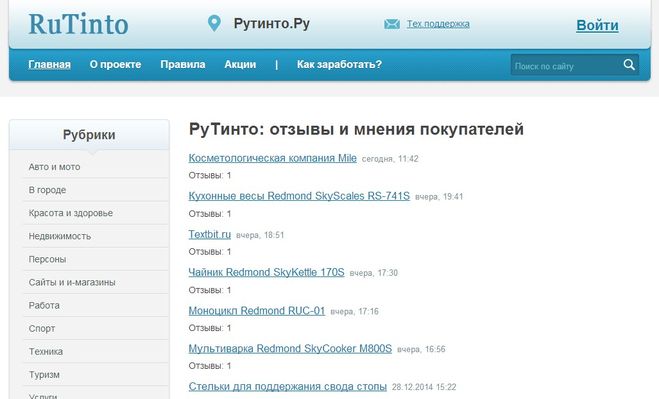Screen dimensions: 659x399
Task: Click the location pin icon
Action: 214,24
